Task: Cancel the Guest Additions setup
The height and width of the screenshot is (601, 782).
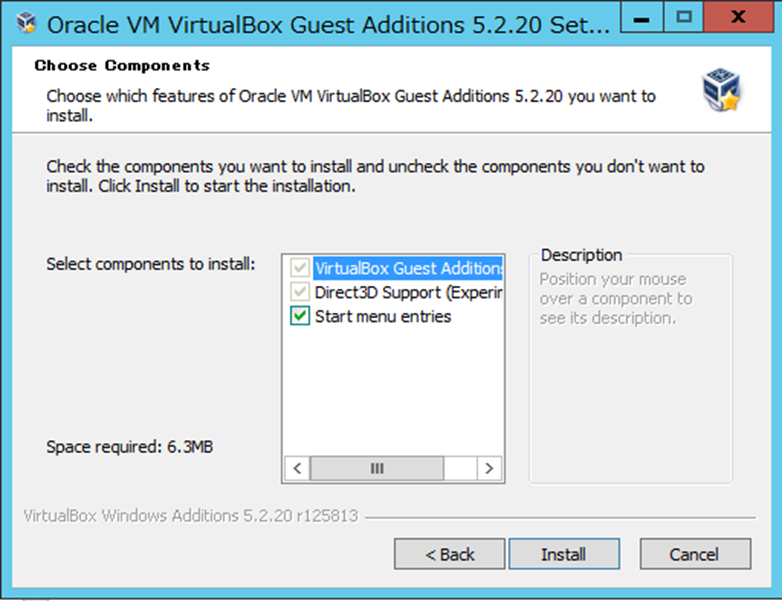Action: 694,554
